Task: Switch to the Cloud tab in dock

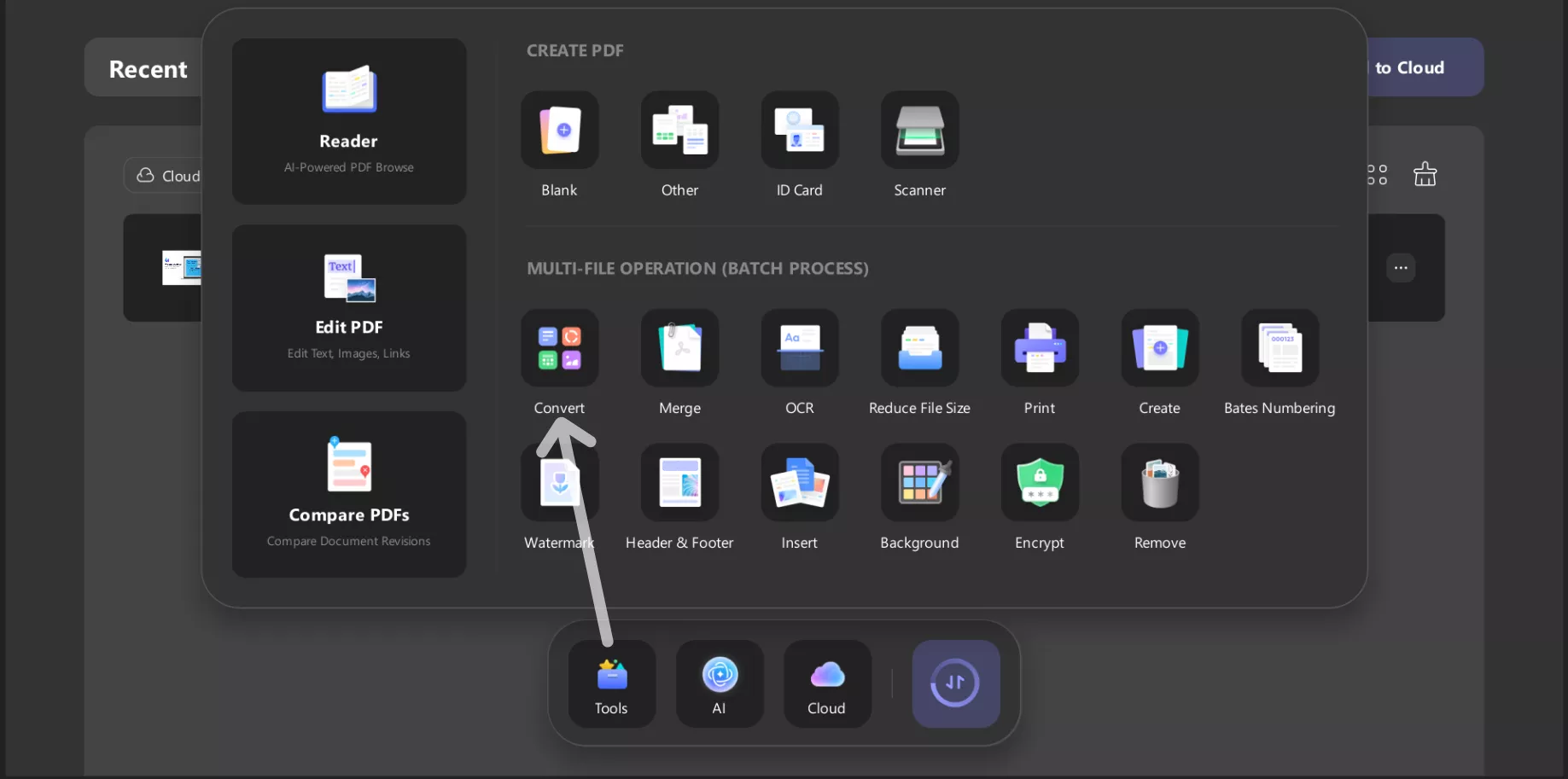Action: [827, 684]
